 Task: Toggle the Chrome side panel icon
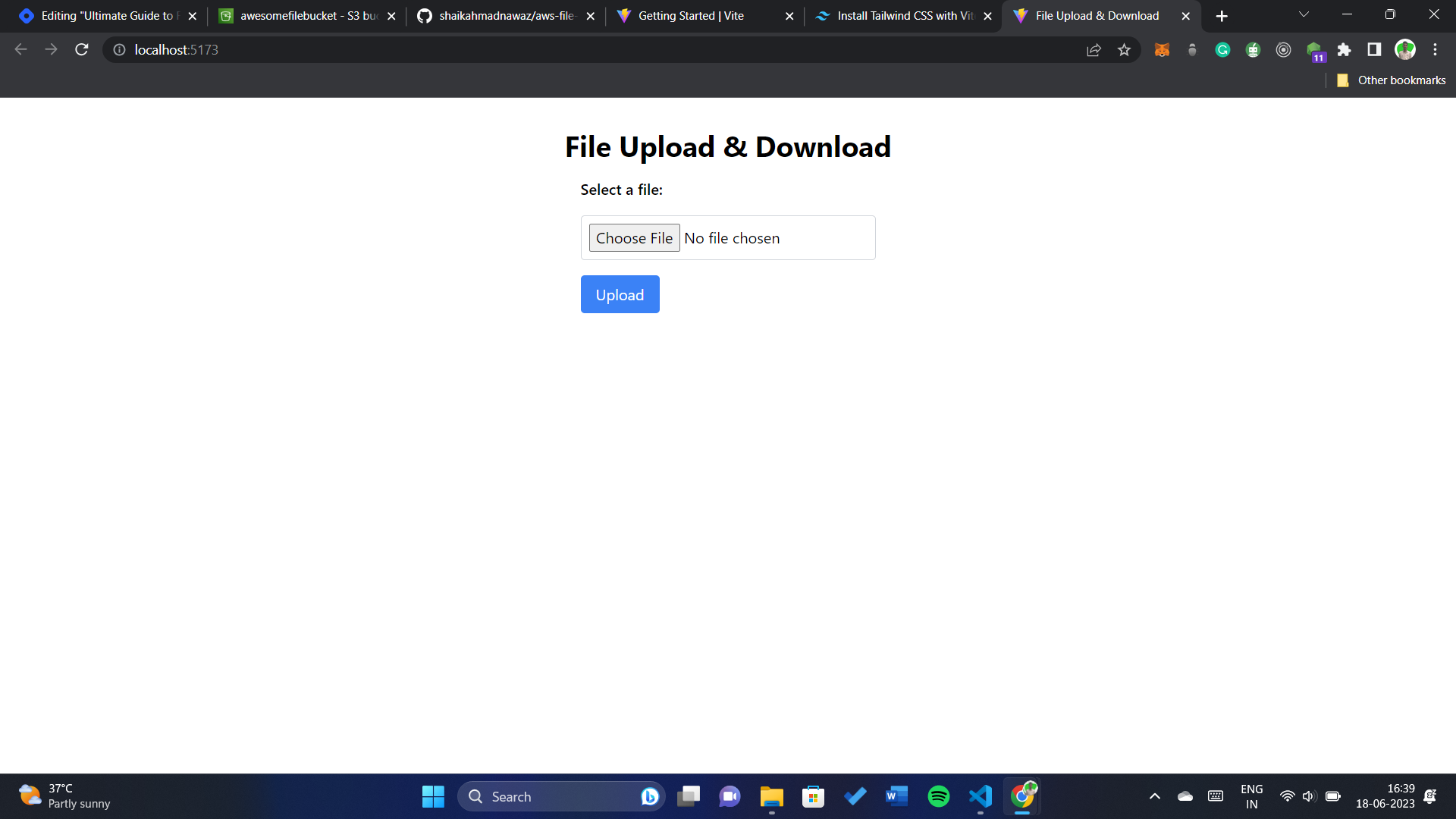click(x=1374, y=50)
